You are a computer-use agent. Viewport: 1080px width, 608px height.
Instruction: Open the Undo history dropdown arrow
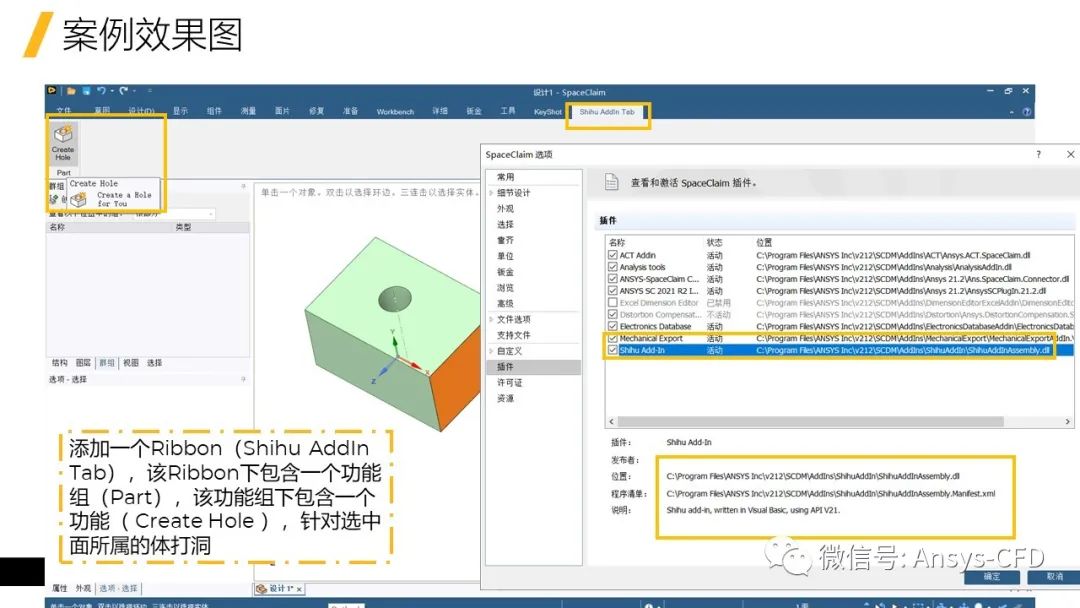(x=112, y=91)
